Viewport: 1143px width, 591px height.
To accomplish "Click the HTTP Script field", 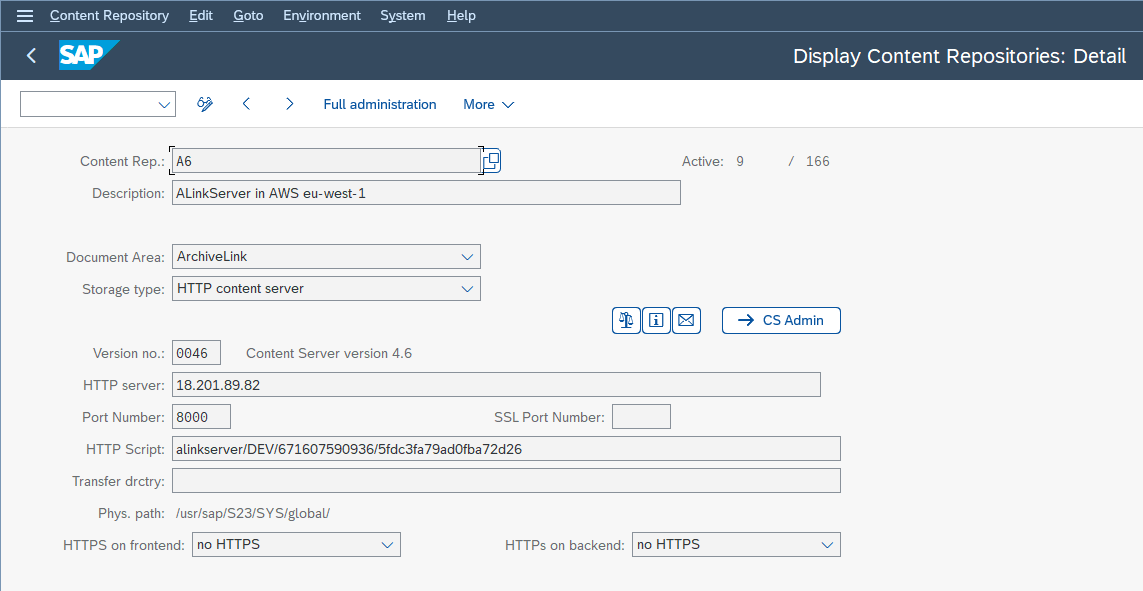I will click(506, 449).
